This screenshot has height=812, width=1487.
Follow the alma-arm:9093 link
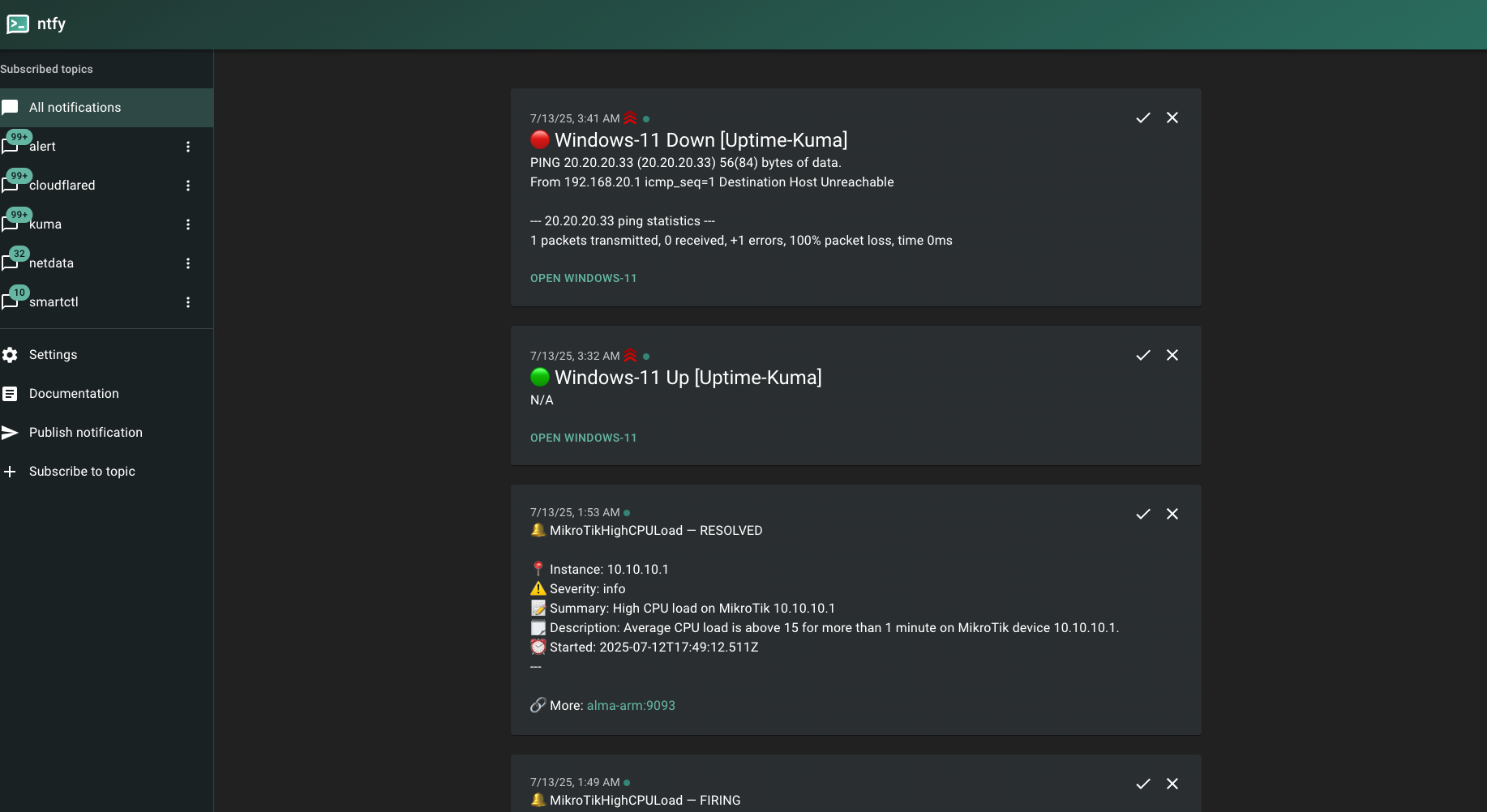click(x=631, y=706)
